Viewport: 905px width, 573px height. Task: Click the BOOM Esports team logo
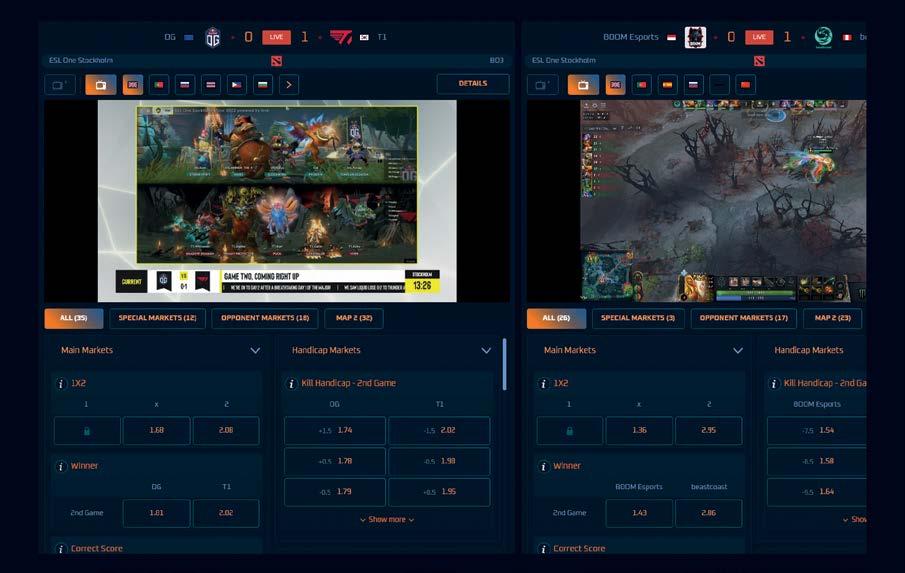[695, 38]
